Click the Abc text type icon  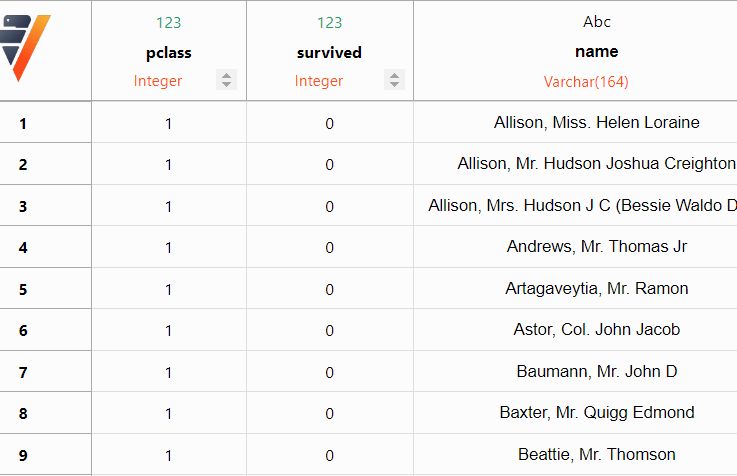click(x=597, y=22)
